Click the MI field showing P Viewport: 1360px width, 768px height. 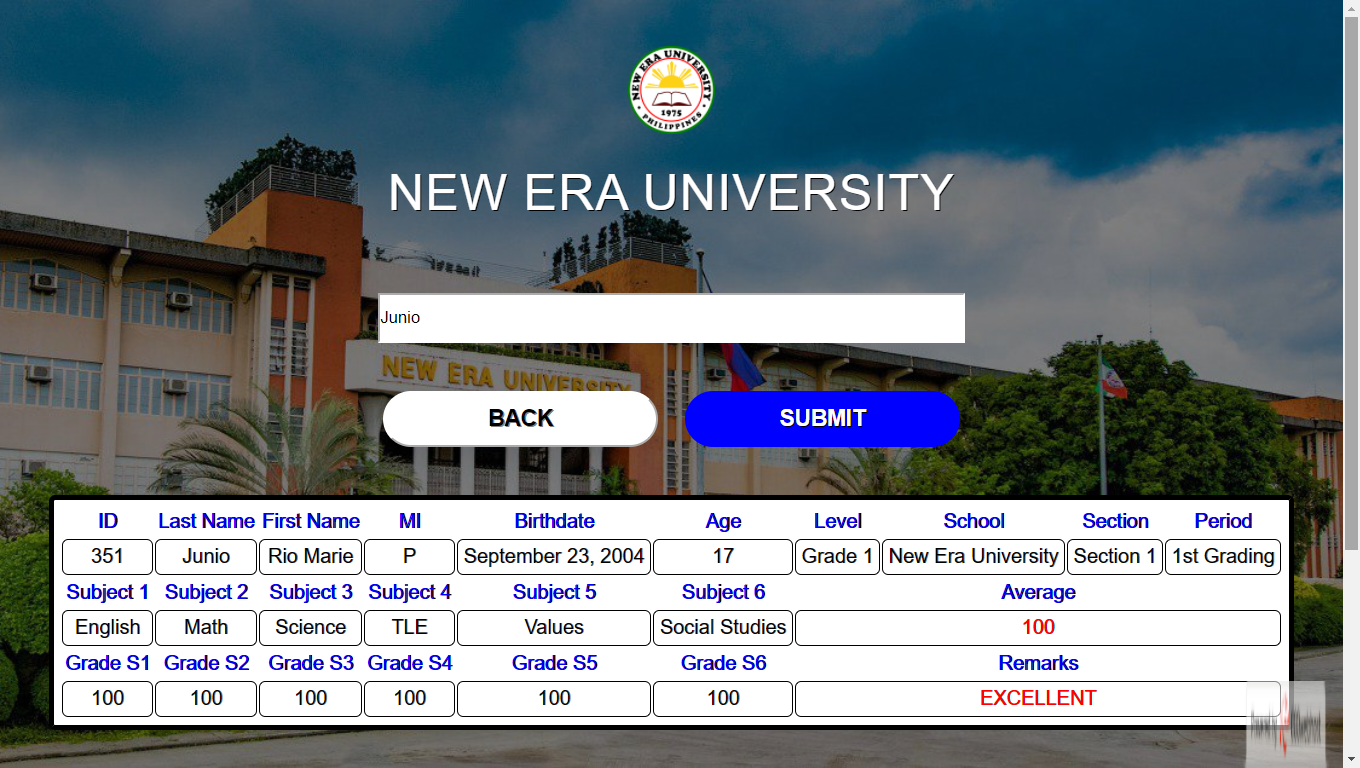[x=409, y=557]
